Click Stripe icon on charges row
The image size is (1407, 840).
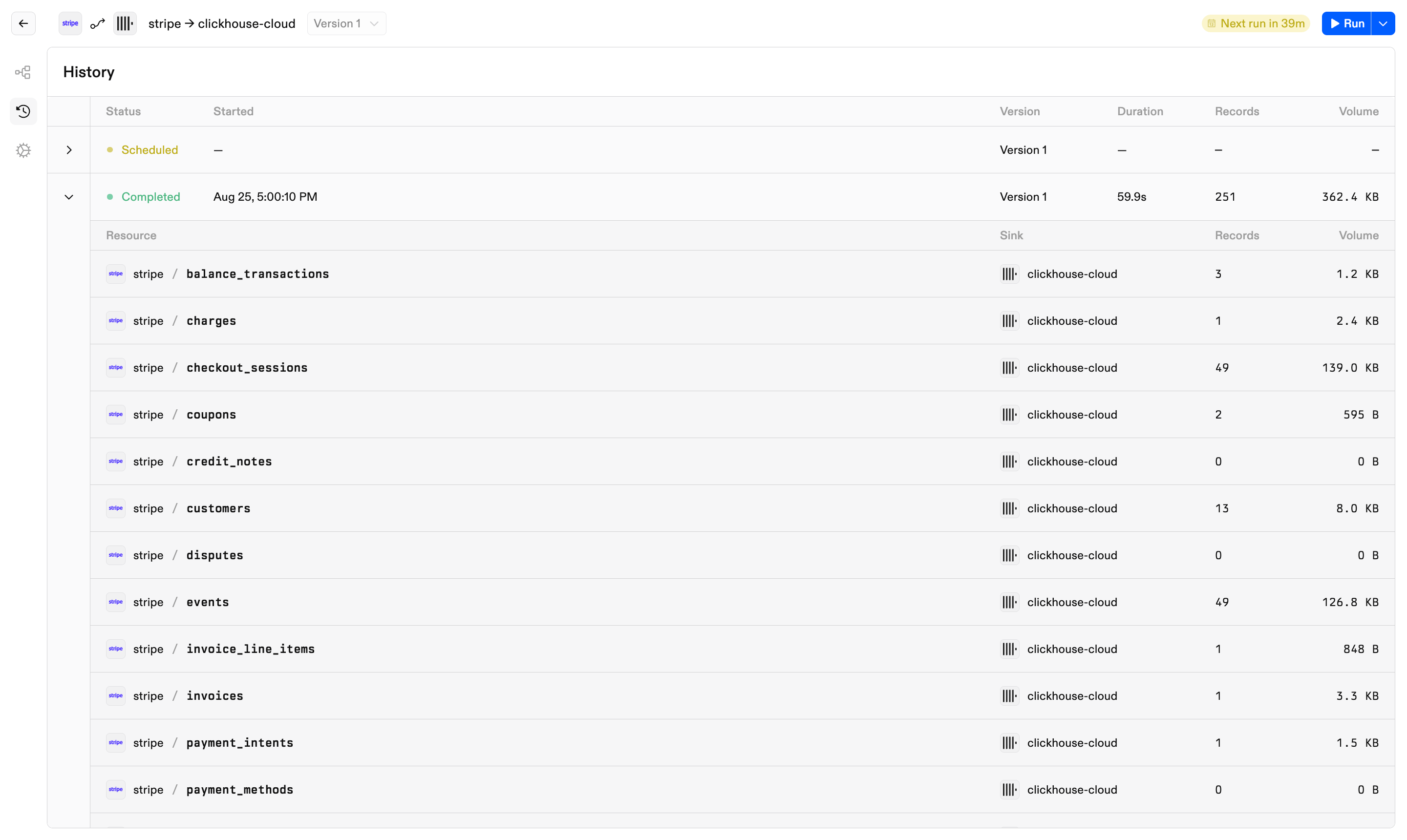115,321
